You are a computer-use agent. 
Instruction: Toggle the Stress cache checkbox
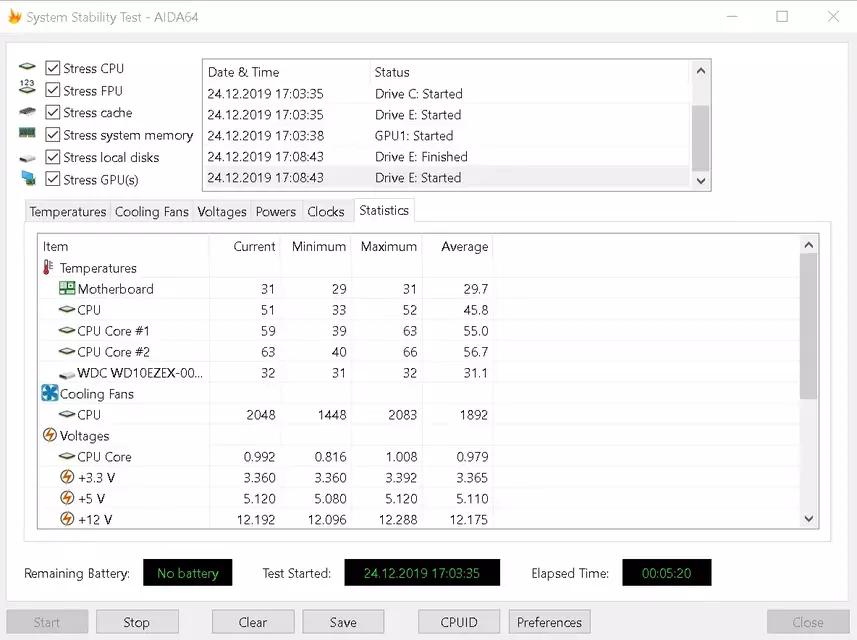coord(52,112)
